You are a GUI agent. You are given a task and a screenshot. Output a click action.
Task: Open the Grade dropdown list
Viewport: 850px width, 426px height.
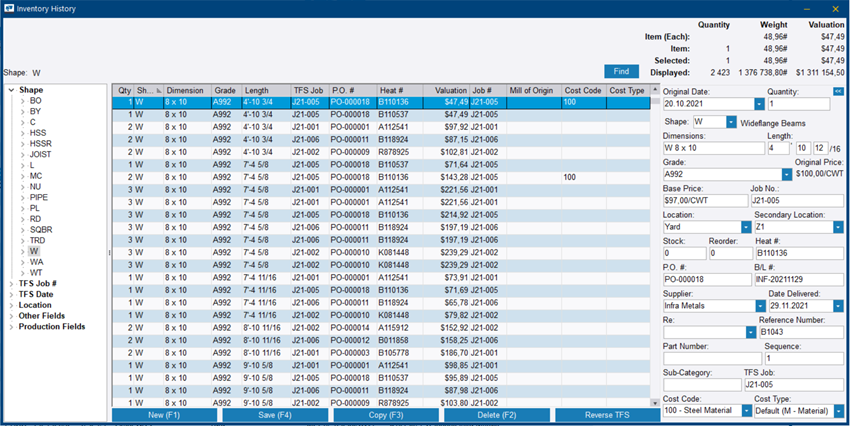pos(787,174)
